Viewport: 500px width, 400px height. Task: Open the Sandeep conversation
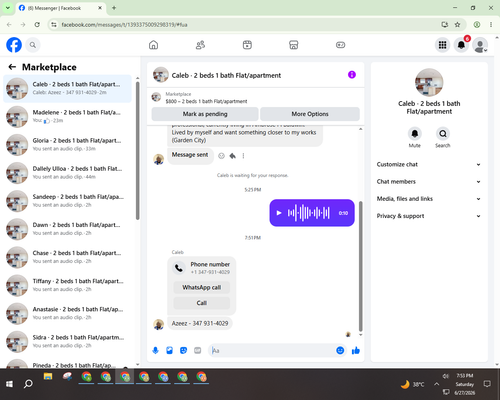click(x=67, y=201)
